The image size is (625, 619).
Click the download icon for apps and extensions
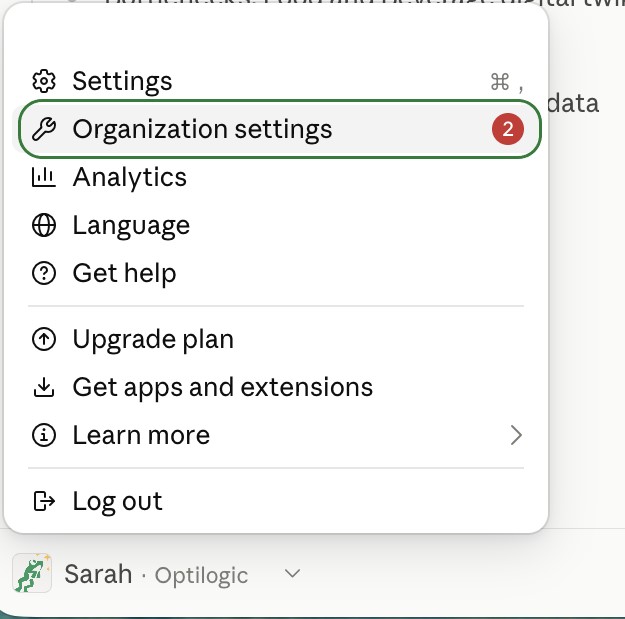click(x=44, y=387)
